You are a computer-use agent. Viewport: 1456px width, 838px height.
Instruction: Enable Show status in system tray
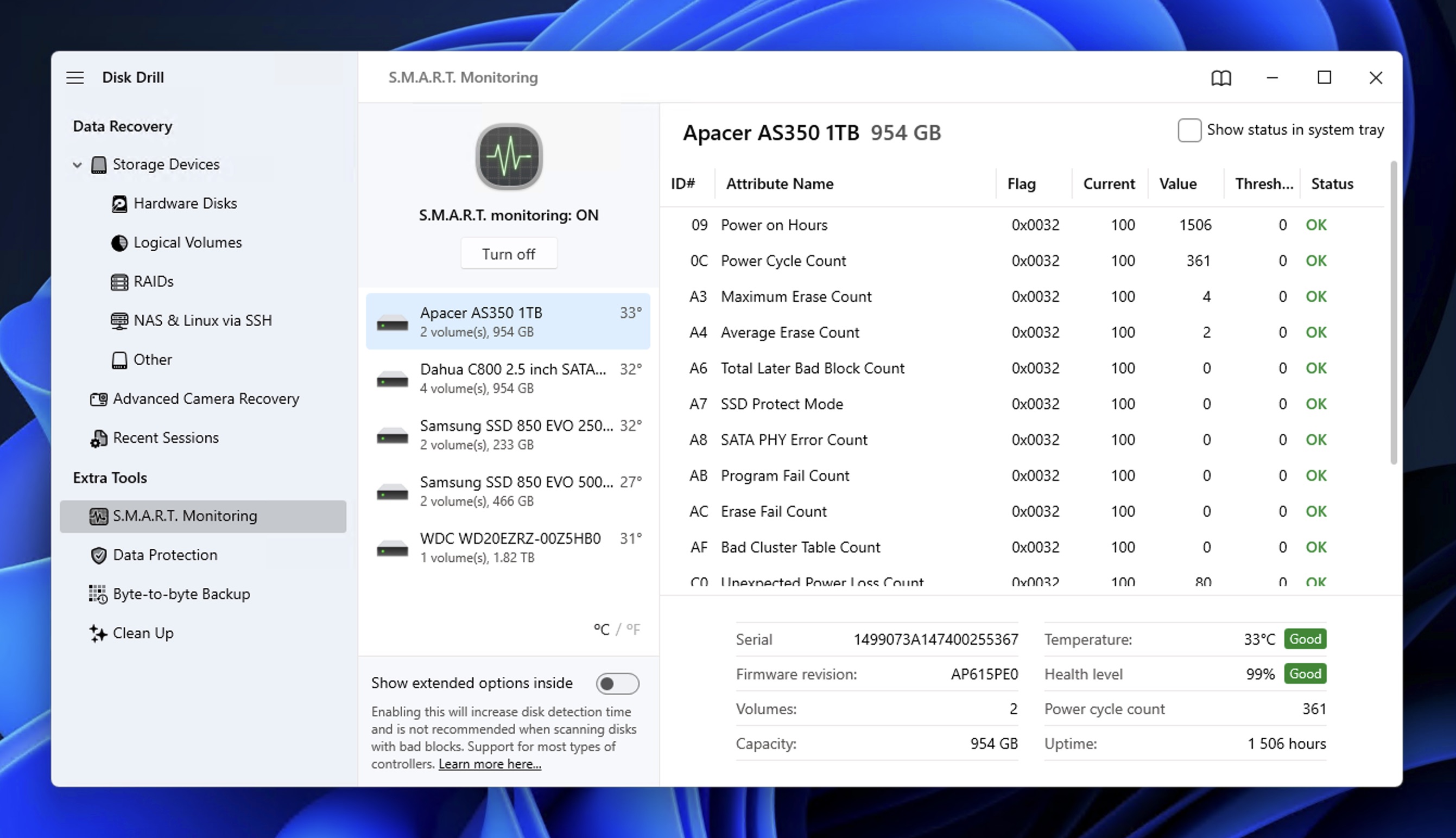[x=1189, y=130]
